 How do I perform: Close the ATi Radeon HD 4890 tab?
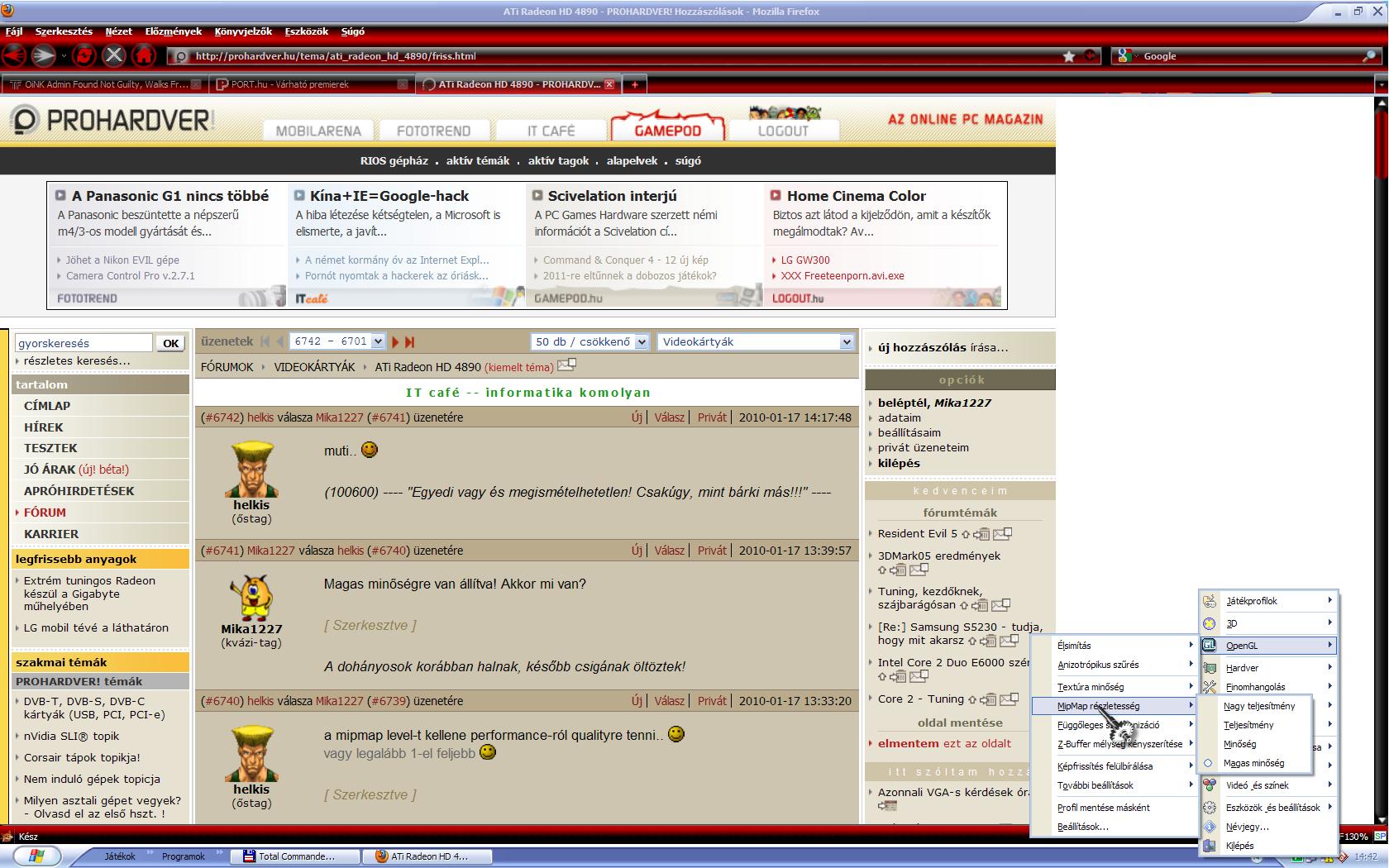pyautogui.click(x=609, y=84)
